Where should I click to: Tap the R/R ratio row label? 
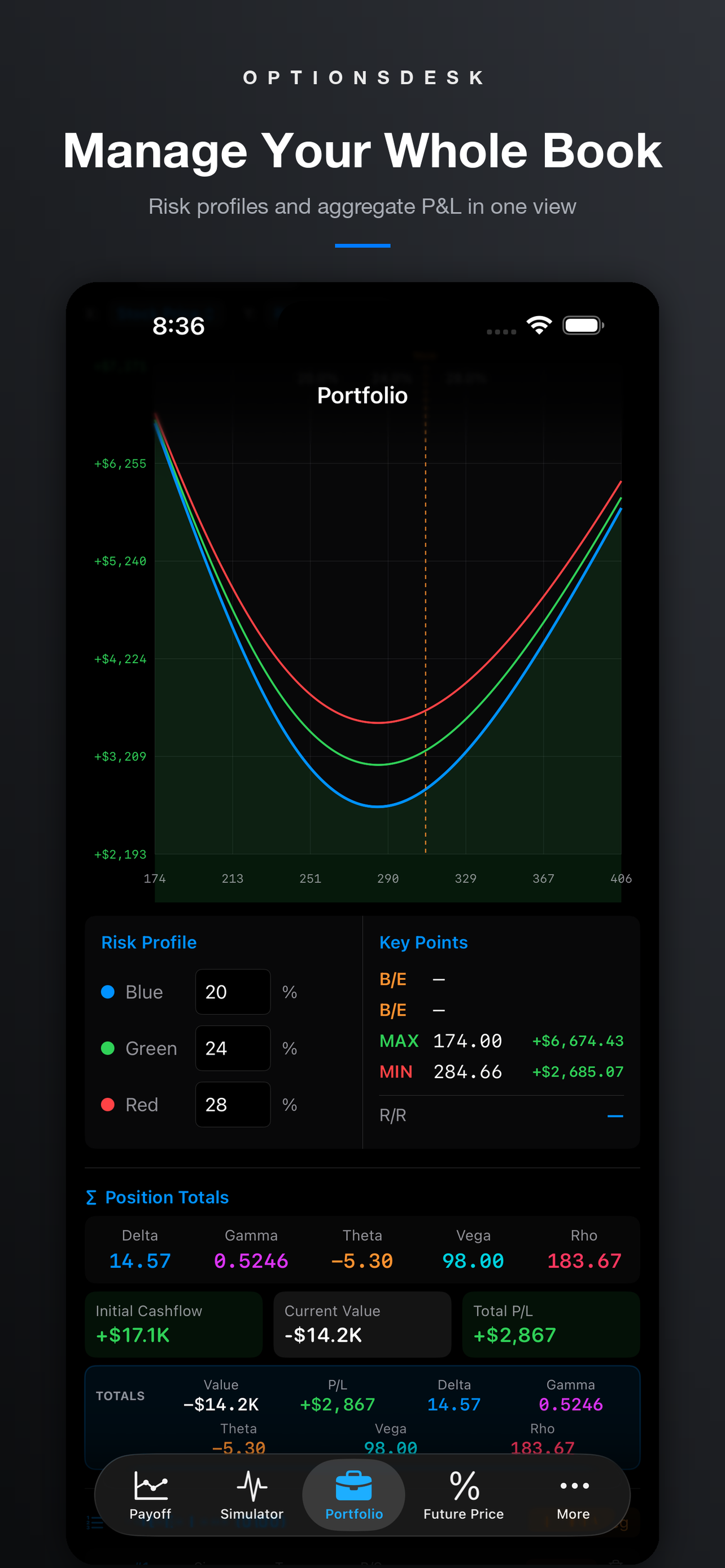(x=392, y=1115)
